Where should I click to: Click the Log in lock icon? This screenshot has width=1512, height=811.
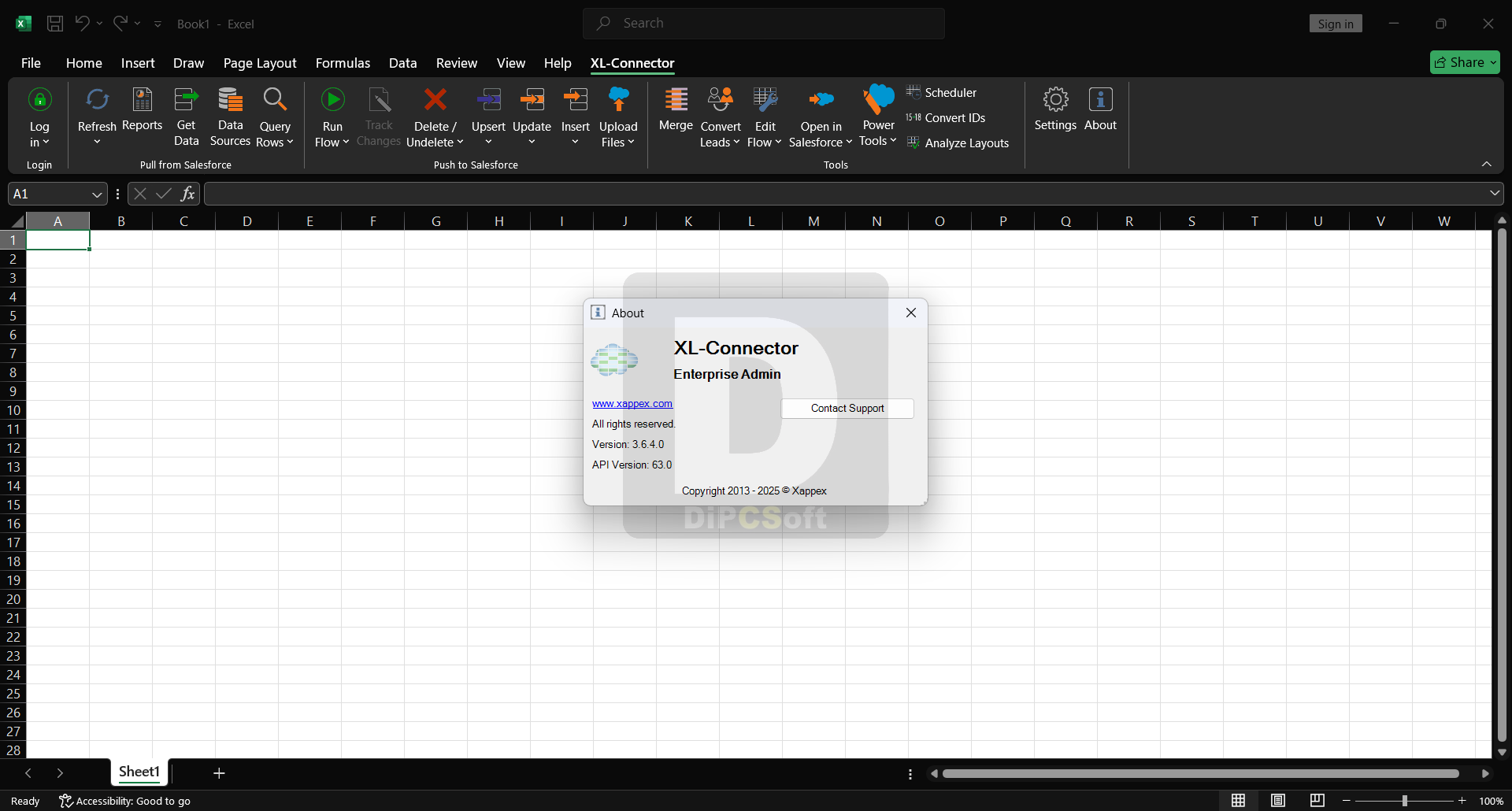tap(39, 100)
